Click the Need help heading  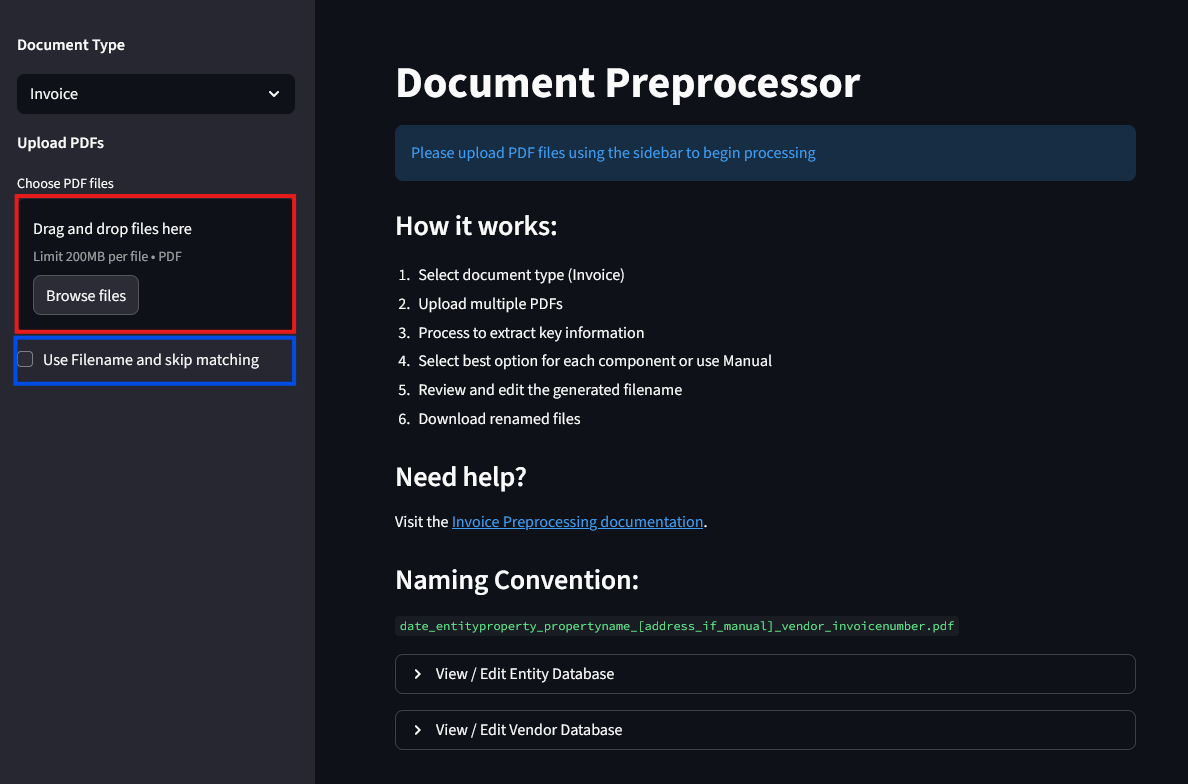tap(461, 477)
